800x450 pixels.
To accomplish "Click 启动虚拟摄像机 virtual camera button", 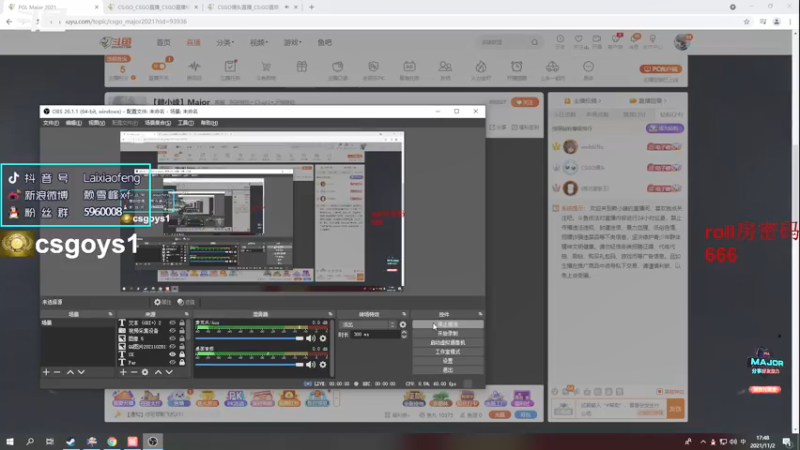I will tap(447, 343).
